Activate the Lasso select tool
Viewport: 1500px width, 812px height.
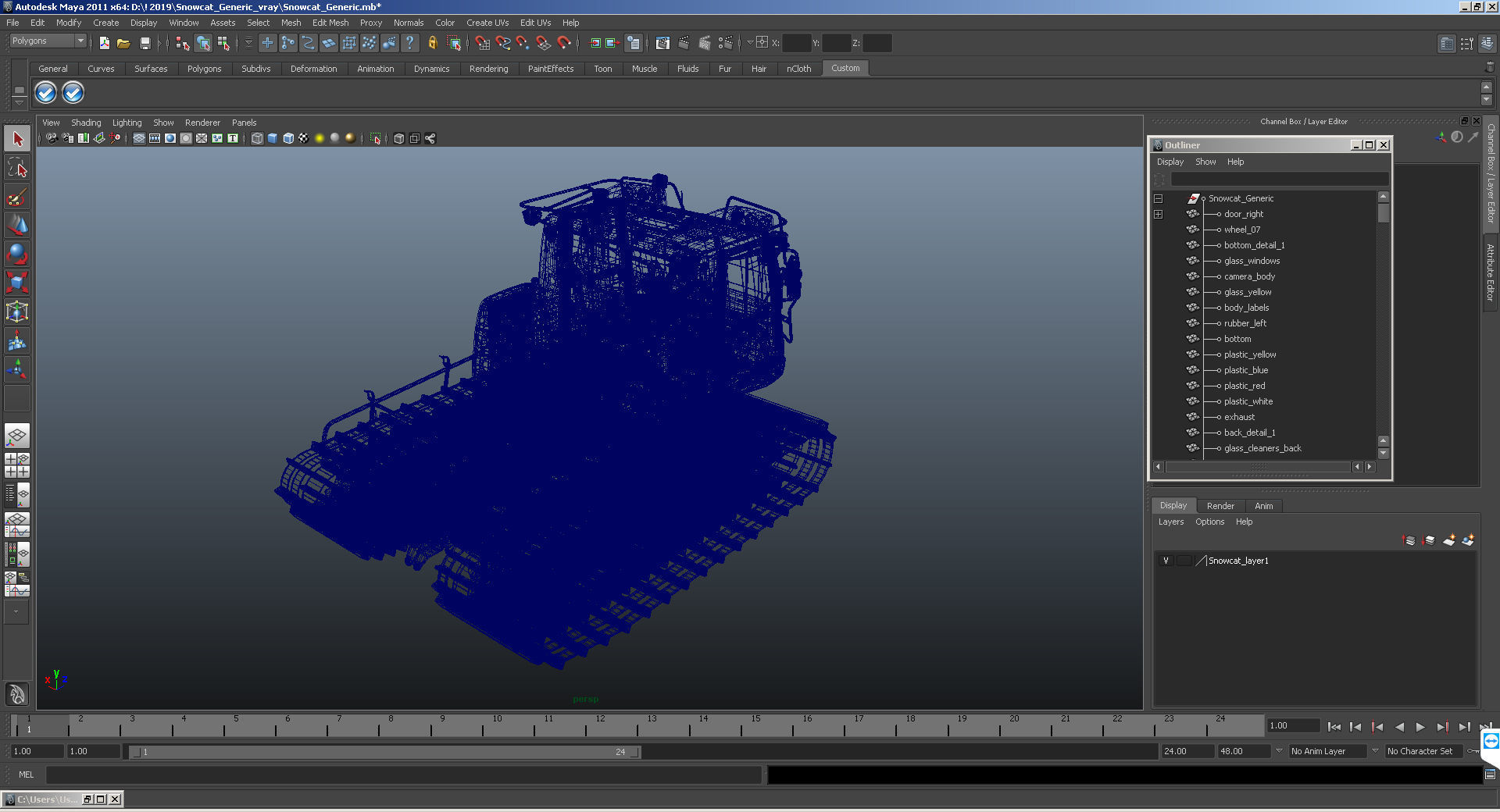(x=17, y=168)
